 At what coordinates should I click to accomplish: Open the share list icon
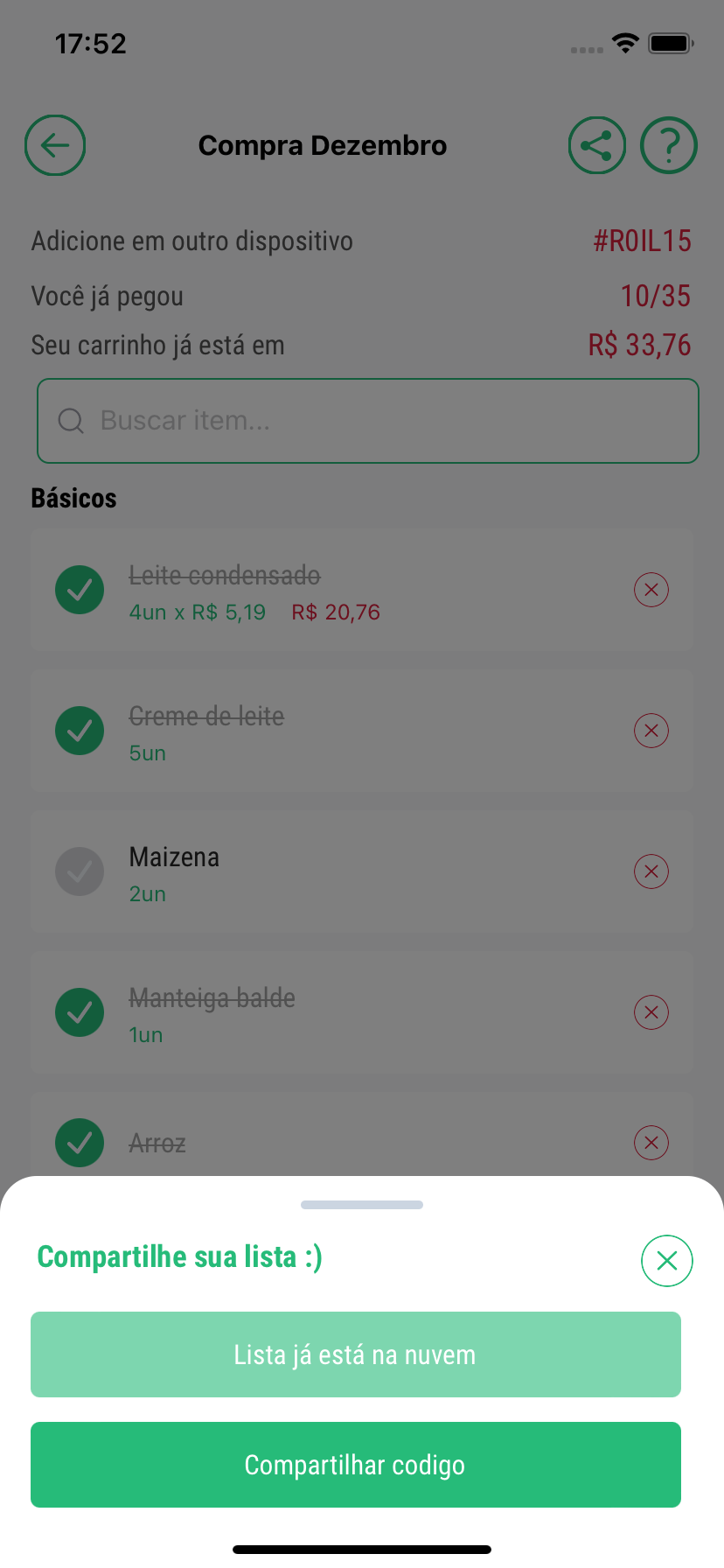596,145
